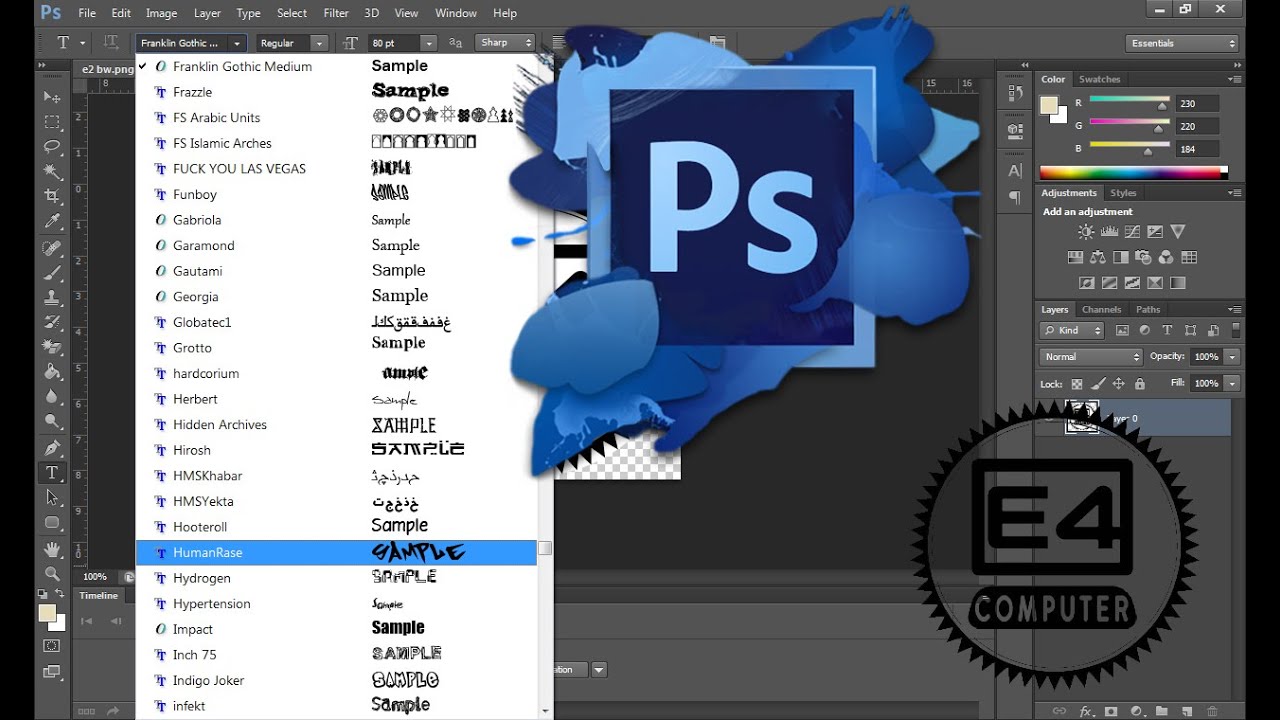Screen dimensions: 1280x720
Task: Open the Essentials workspace dropdown
Action: point(1182,43)
